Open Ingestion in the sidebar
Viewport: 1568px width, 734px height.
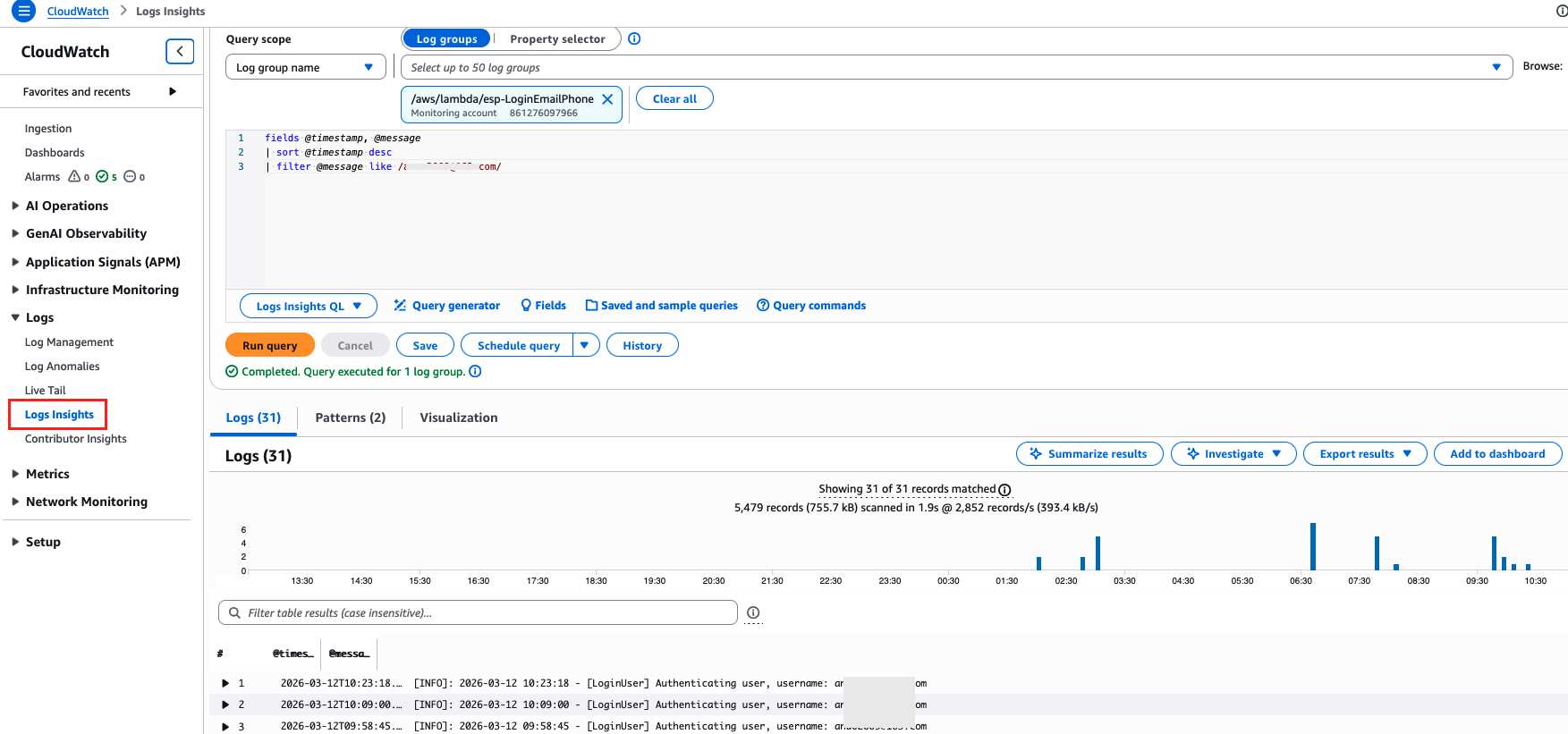click(48, 129)
